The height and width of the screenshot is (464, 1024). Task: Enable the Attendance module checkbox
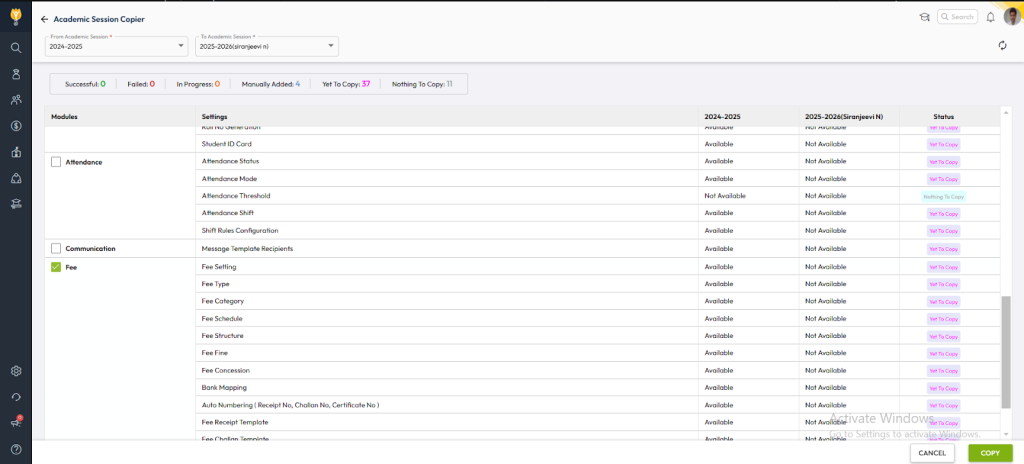(x=56, y=162)
